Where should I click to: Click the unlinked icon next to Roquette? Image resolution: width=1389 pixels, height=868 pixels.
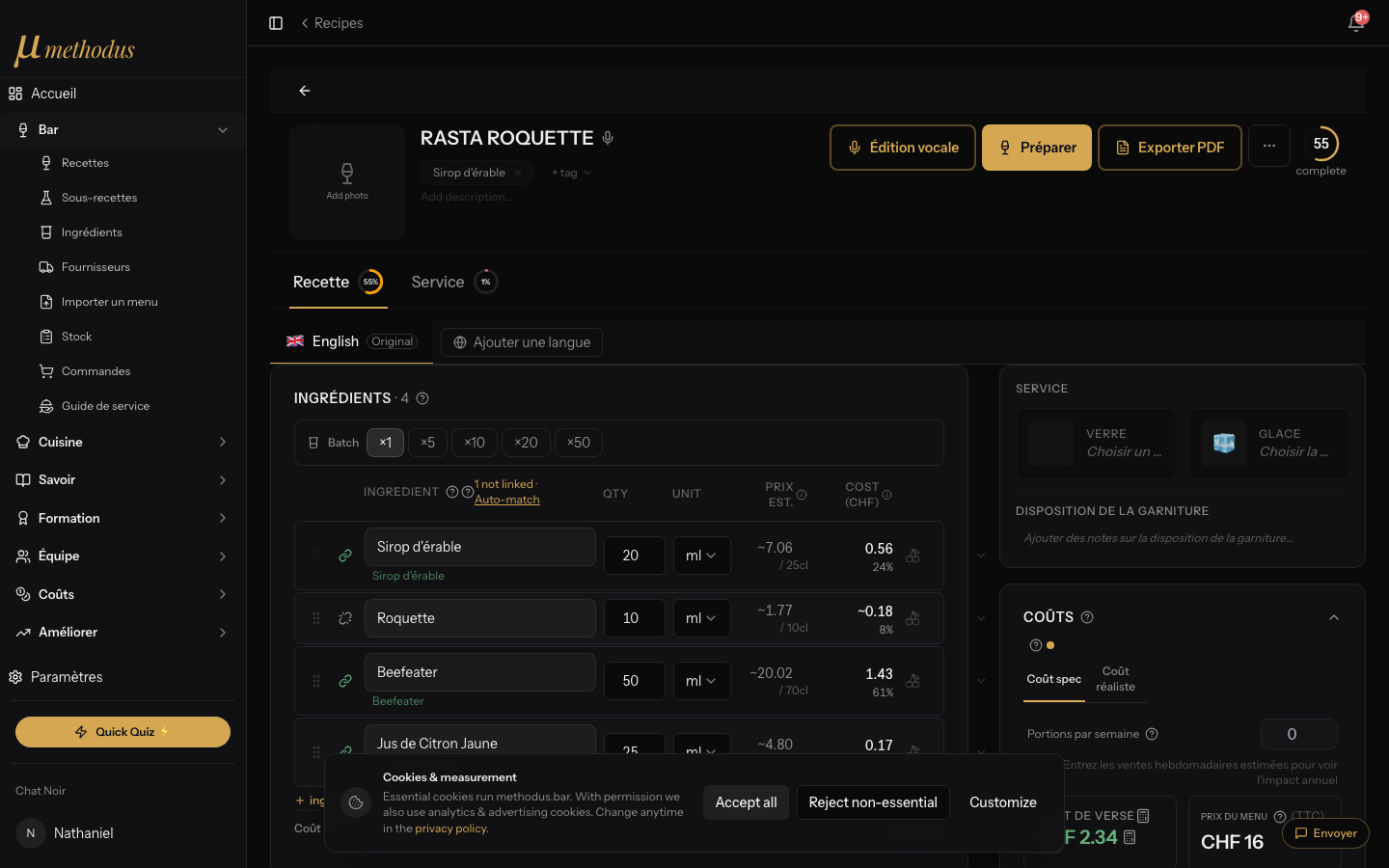345,618
